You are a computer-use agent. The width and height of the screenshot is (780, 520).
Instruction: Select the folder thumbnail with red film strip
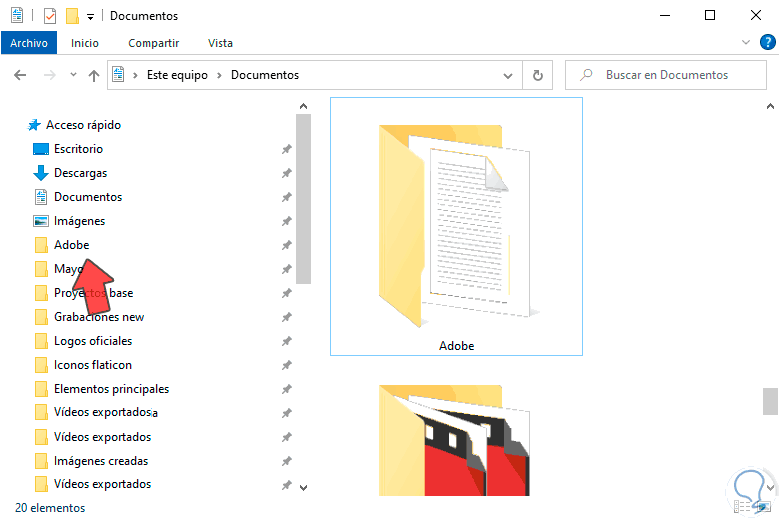454,440
